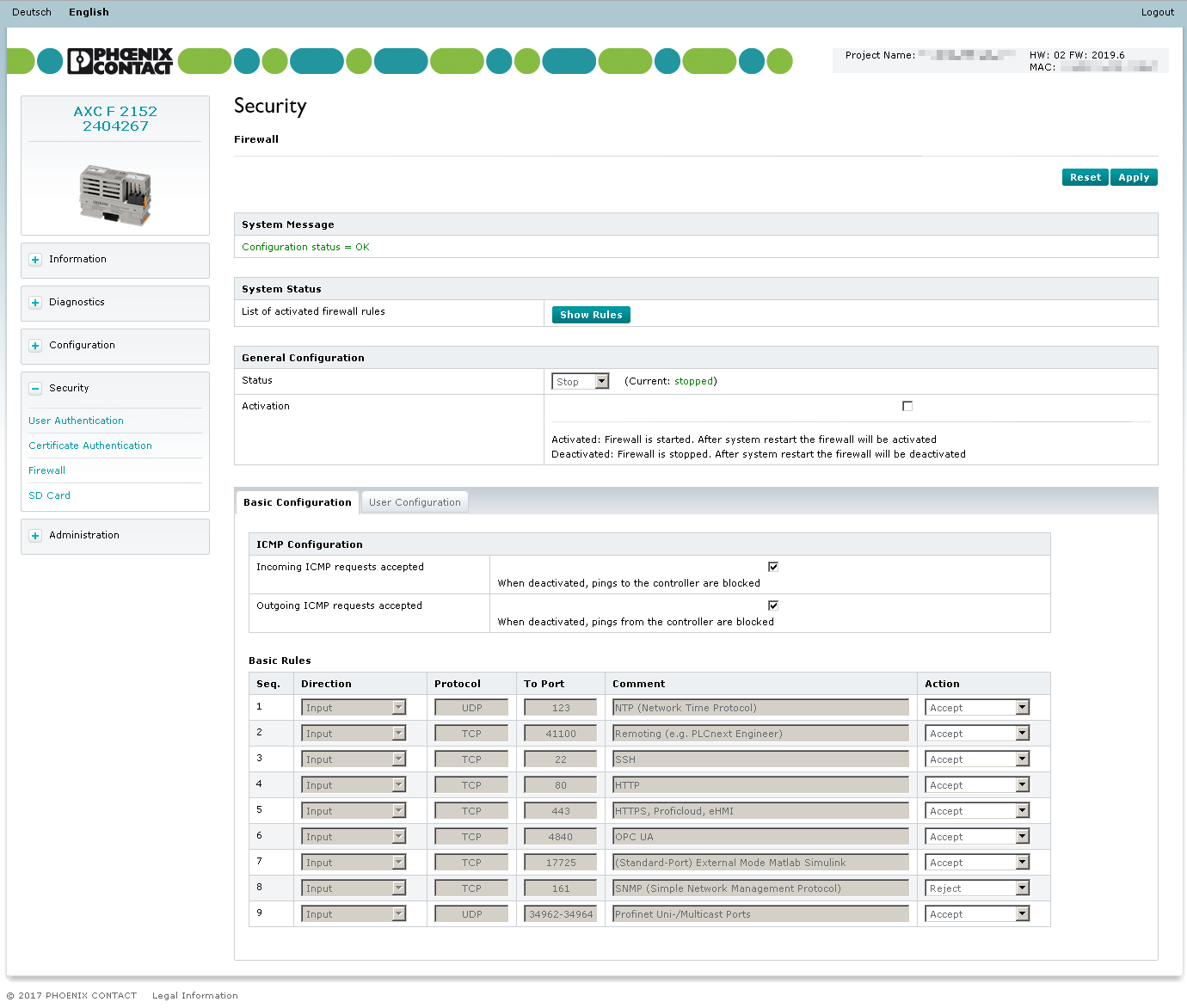Click the AXC F 2152 device title

pos(115,119)
